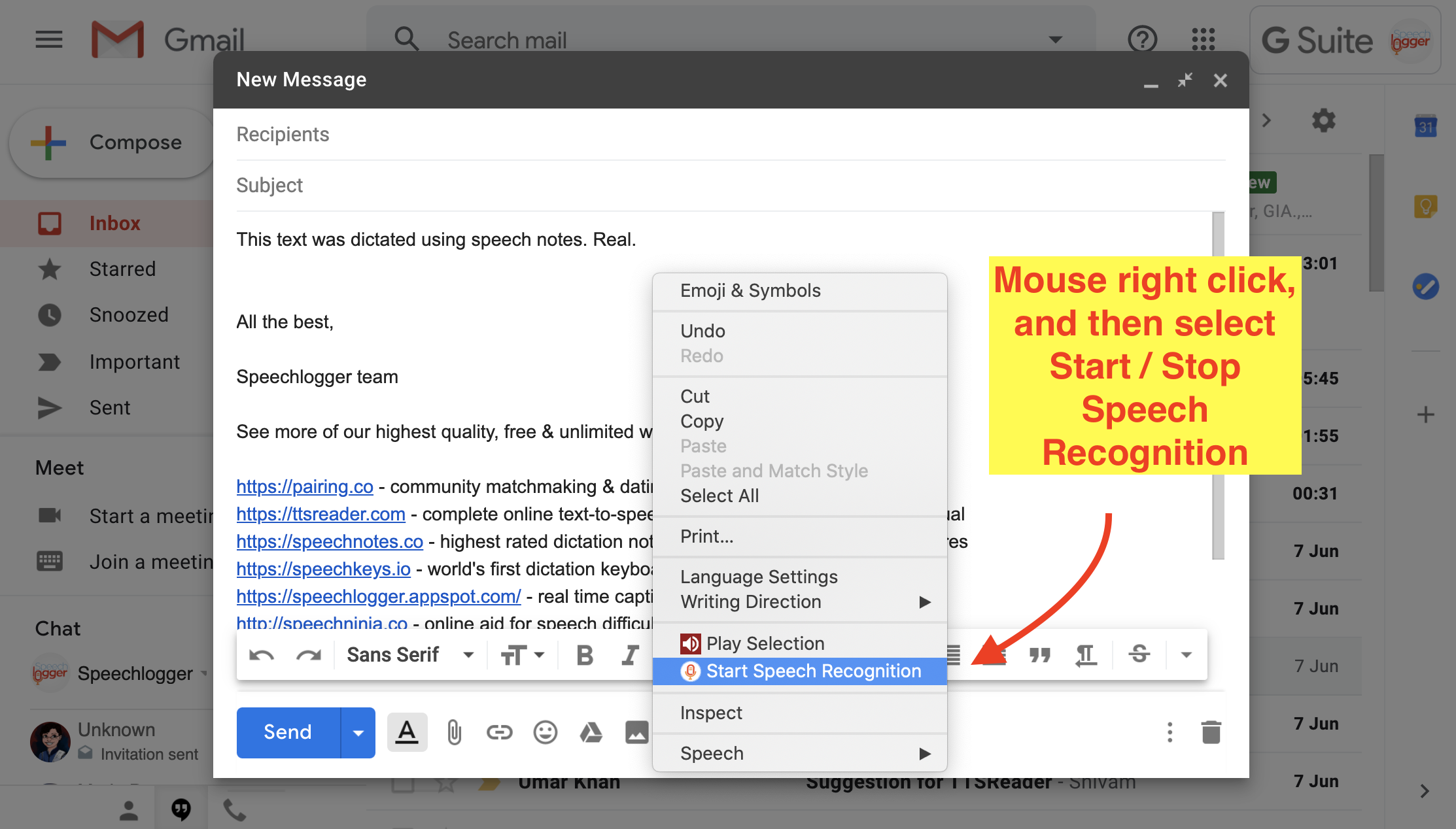Choose Select All in context menu

click(800, 496)
